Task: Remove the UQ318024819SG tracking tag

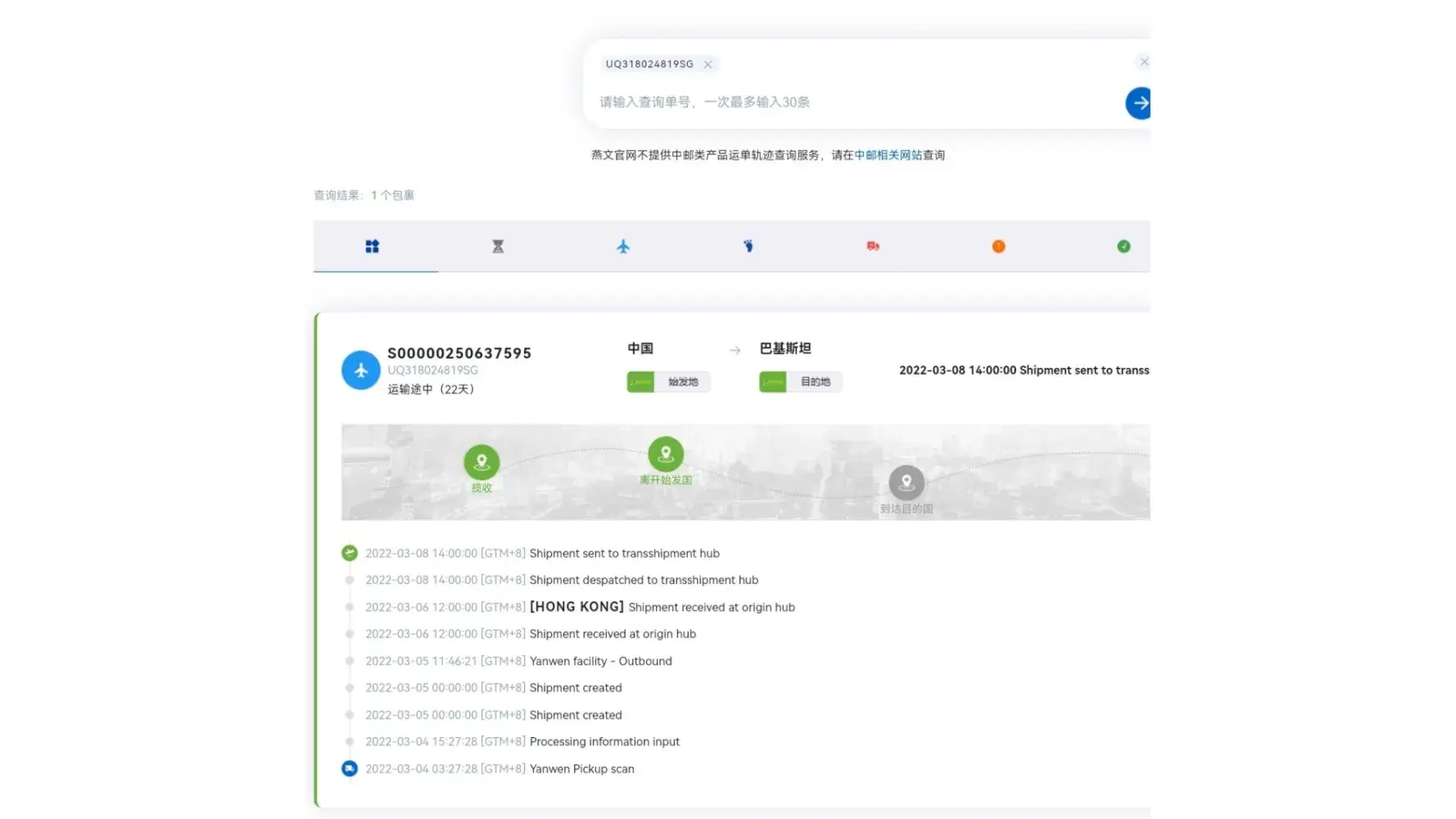Action: point(708,65)
